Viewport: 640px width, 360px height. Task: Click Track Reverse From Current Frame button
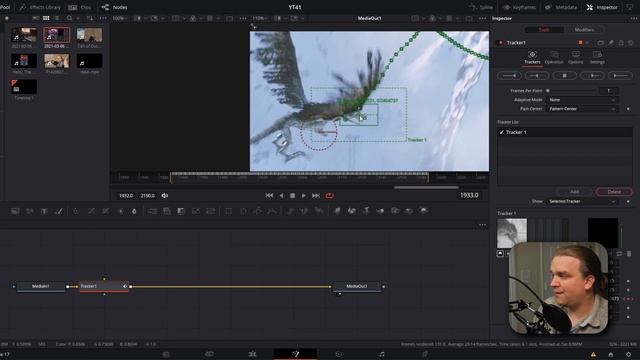coord(537,76)
